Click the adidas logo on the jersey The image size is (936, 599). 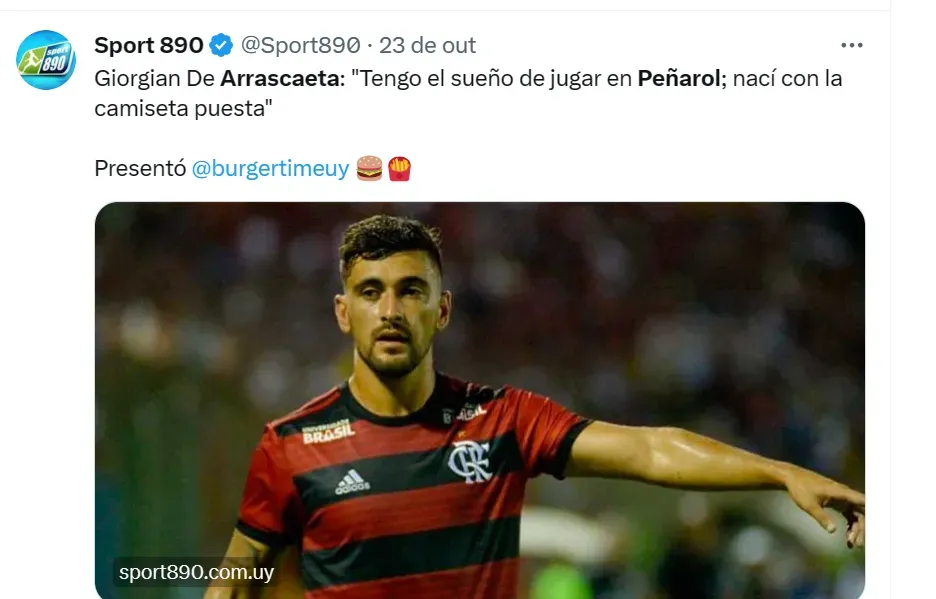tap(352, 483)
